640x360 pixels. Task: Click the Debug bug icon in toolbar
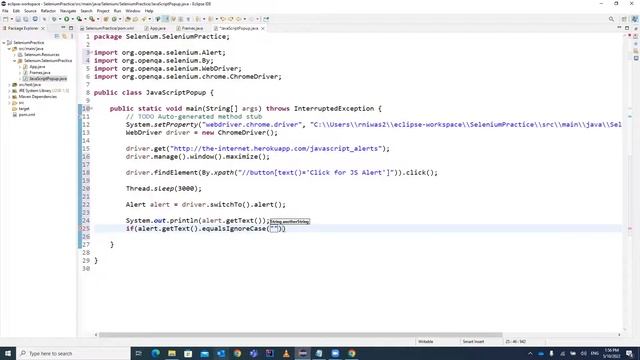(x=54, y=19)
